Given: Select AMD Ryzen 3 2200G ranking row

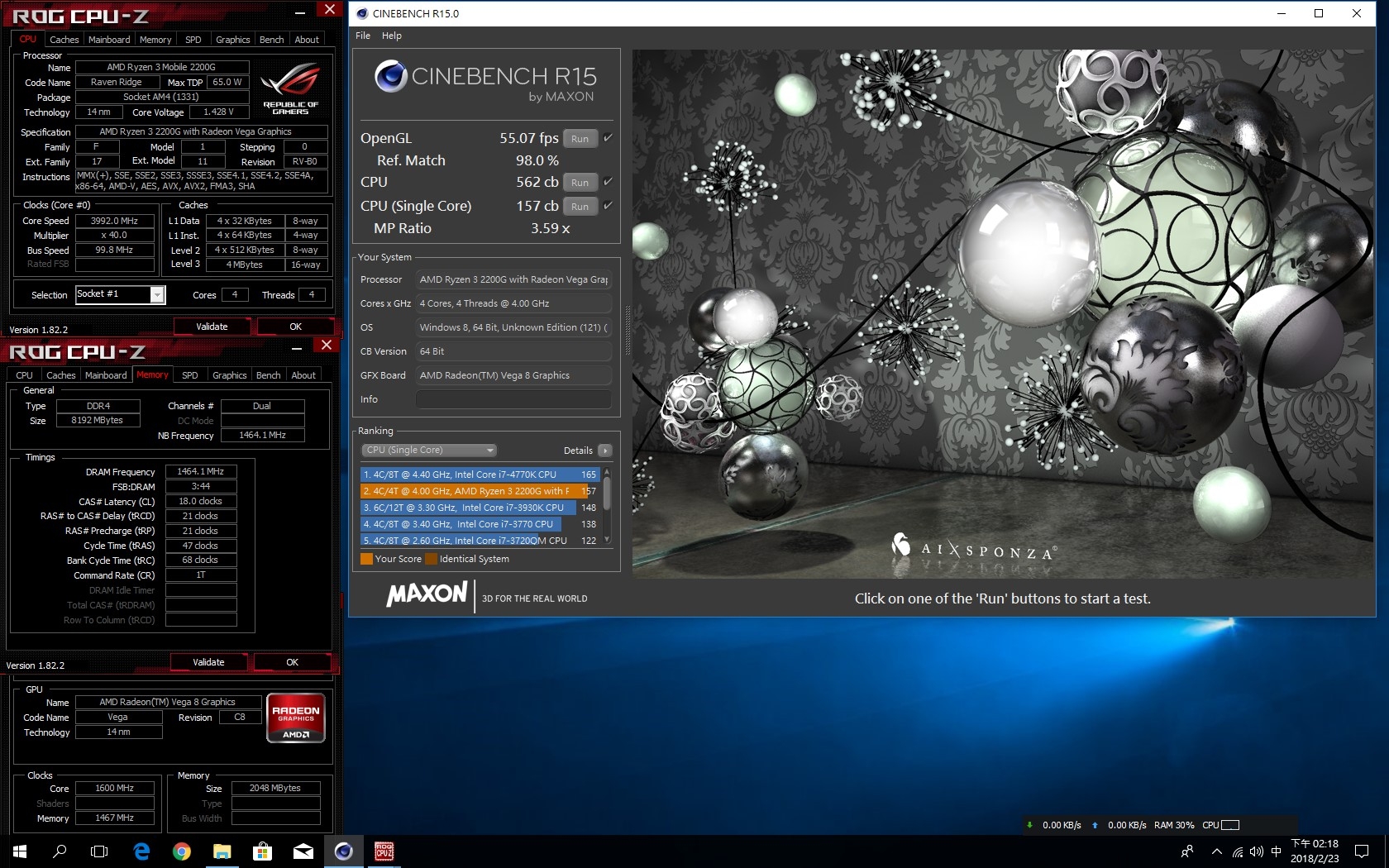Looking at the screenshot, I should pos(480,491).
